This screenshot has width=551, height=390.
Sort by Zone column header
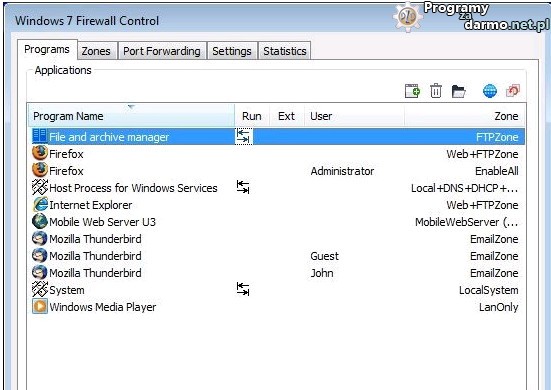click(x=464, y=116)
